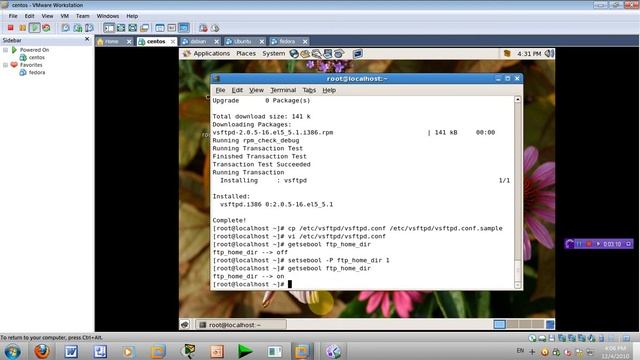Viewport: 640px width, 360px height.
Task: Close the debian tab
Action: [x=216, y=42]
